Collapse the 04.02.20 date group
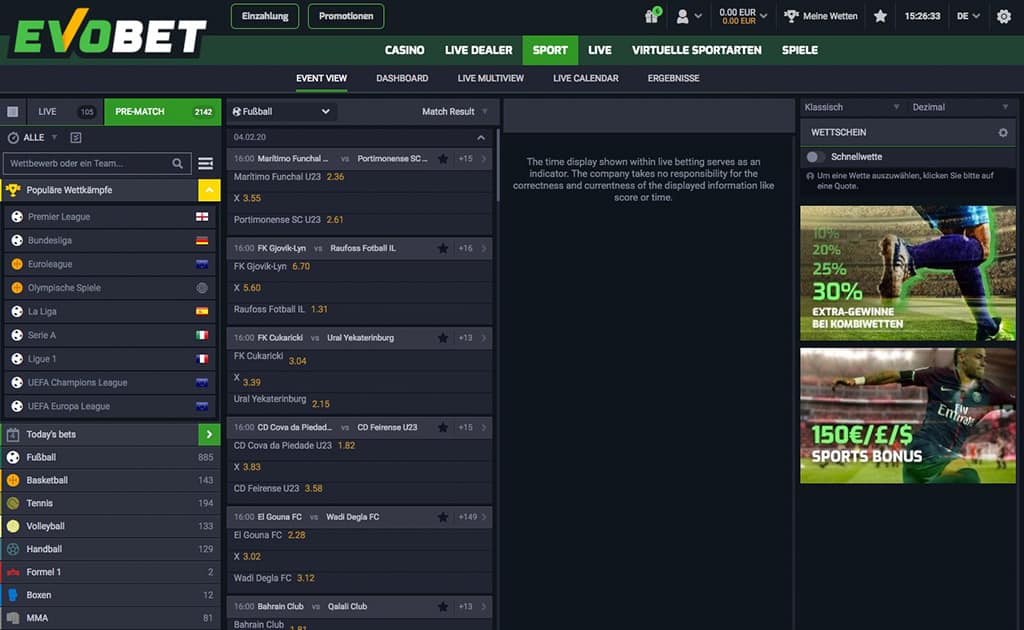This screenshot has width=1024, height=630. click(x=481, y=138)
